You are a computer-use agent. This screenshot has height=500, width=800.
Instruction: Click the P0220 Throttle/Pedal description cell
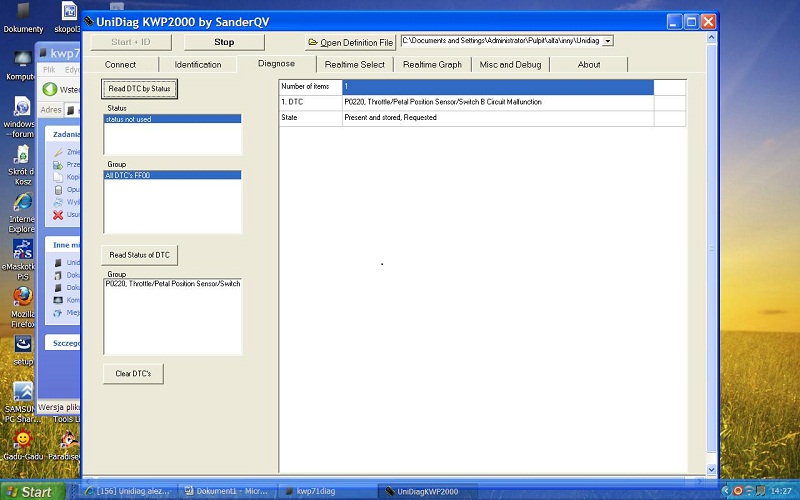click(x=498, y=103)
